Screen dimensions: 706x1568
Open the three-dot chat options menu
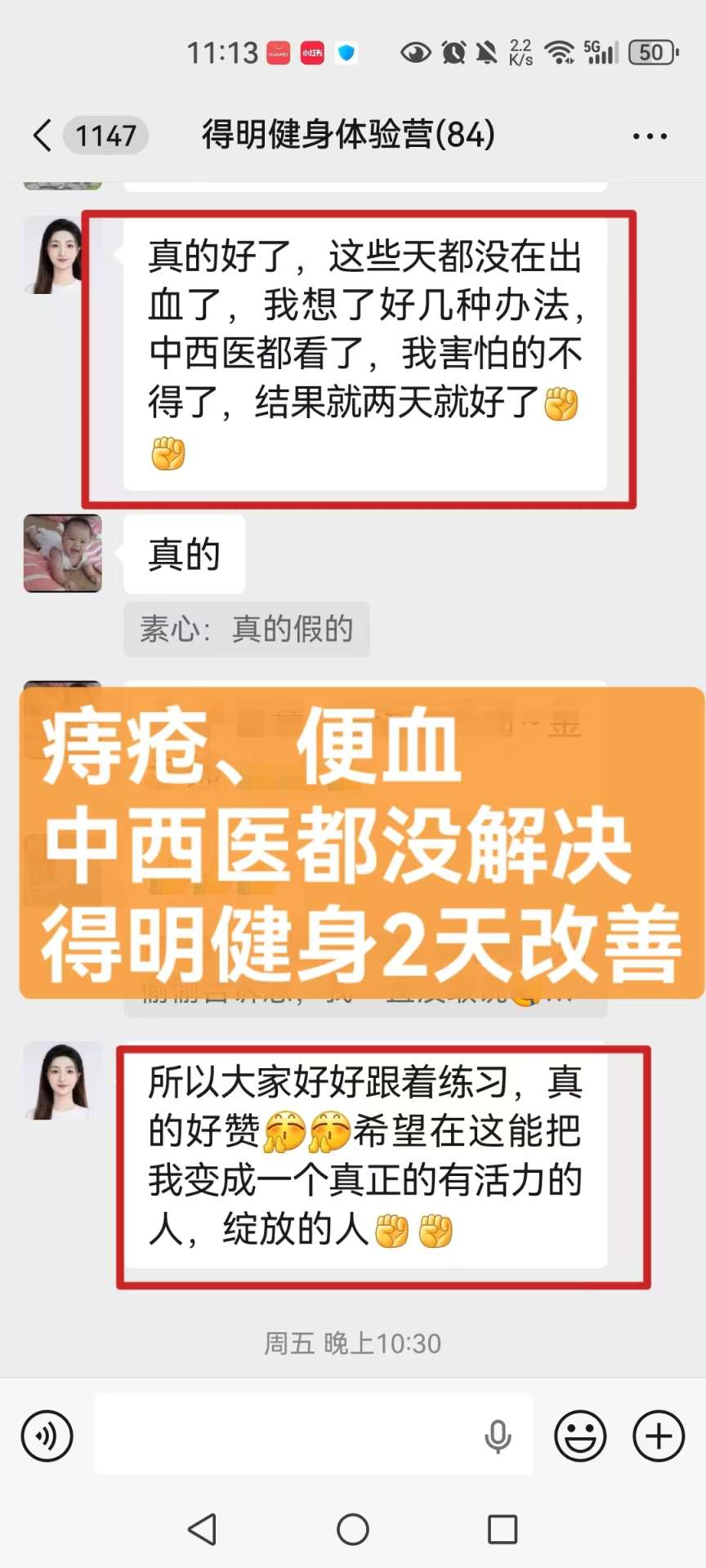click(650, 136)
